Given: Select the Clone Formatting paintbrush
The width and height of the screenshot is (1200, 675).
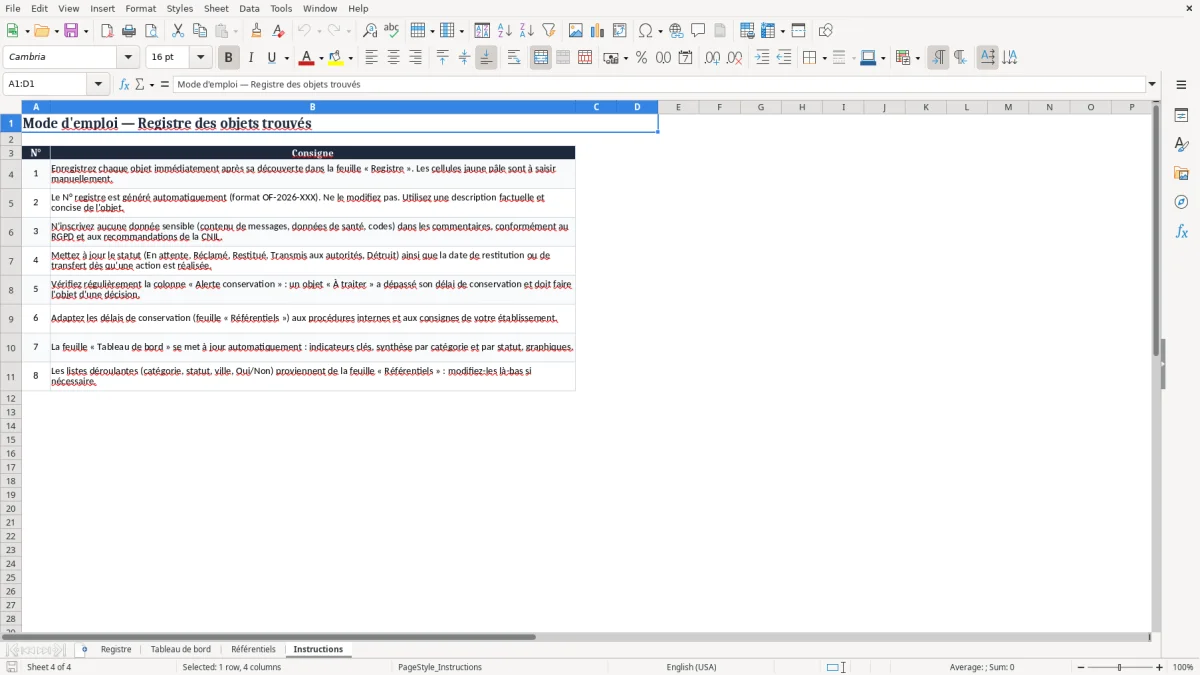Looking at the screenshot, I should (x=256, y=31).
